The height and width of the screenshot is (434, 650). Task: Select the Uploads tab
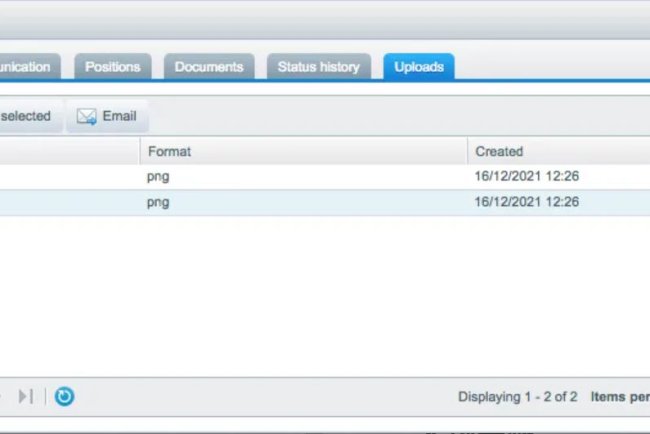point(419,66)
